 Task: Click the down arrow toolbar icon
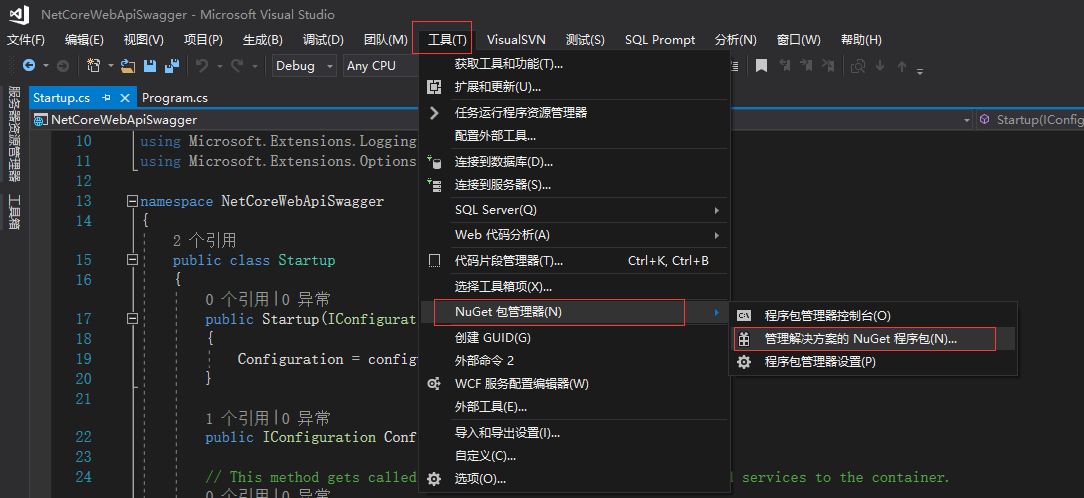point(880,66)
